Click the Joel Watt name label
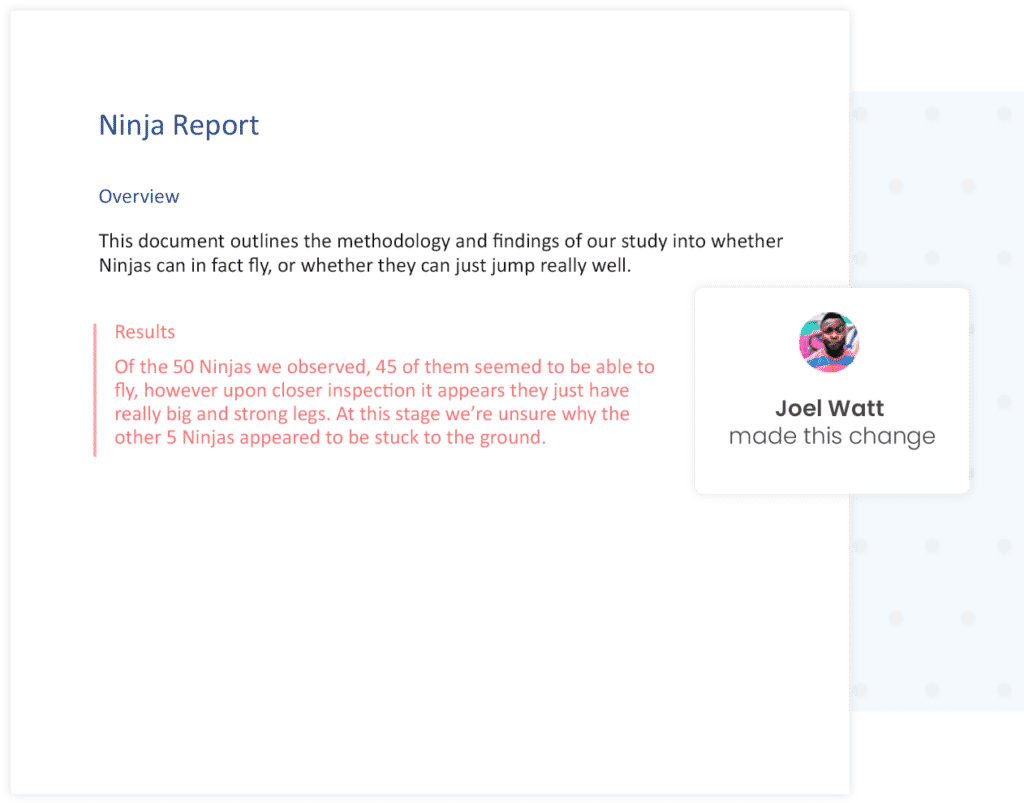 tap(829, 408)
